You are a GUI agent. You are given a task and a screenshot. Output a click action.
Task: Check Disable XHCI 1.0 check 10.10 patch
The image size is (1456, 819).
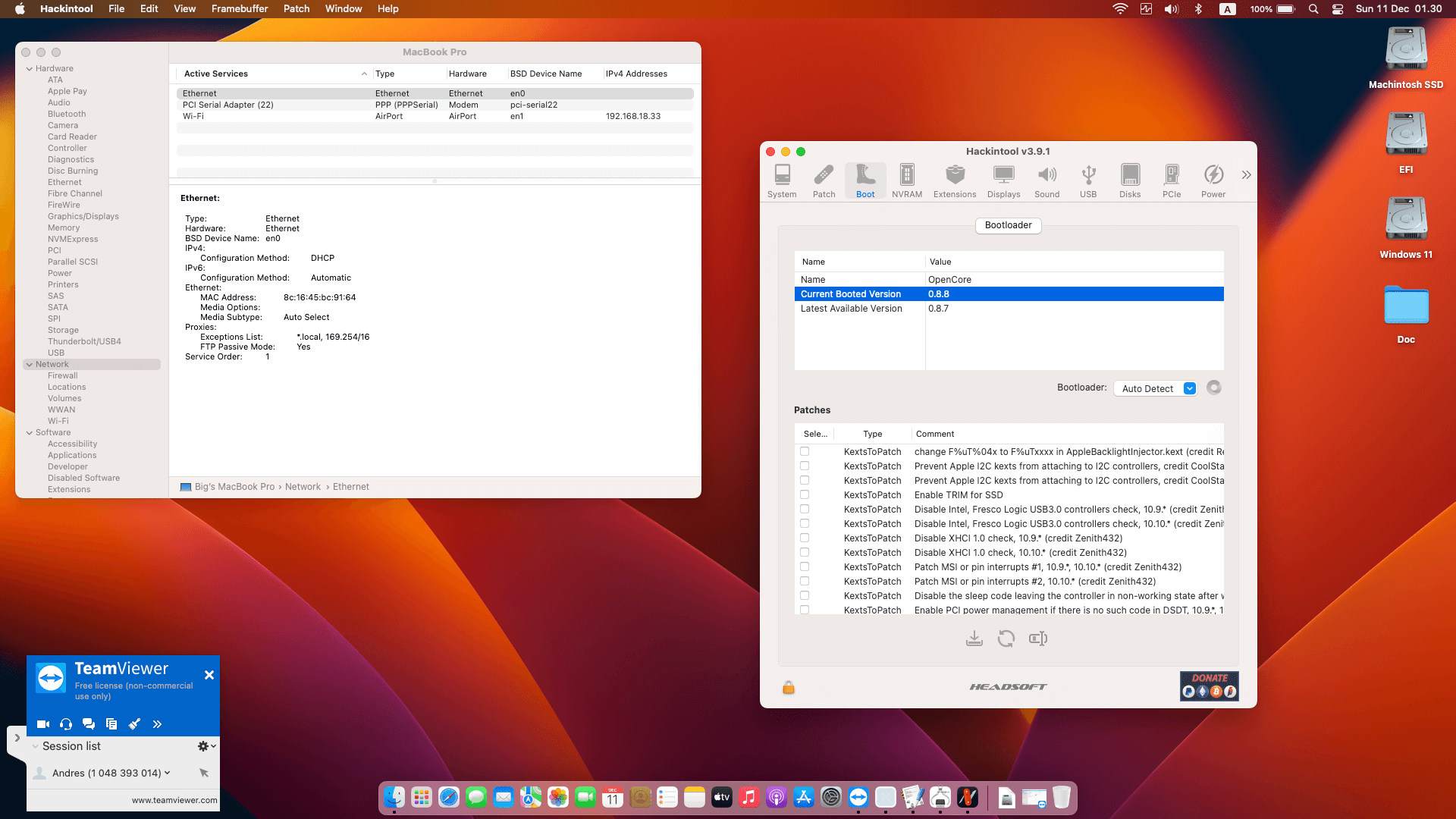coord(805,552)
